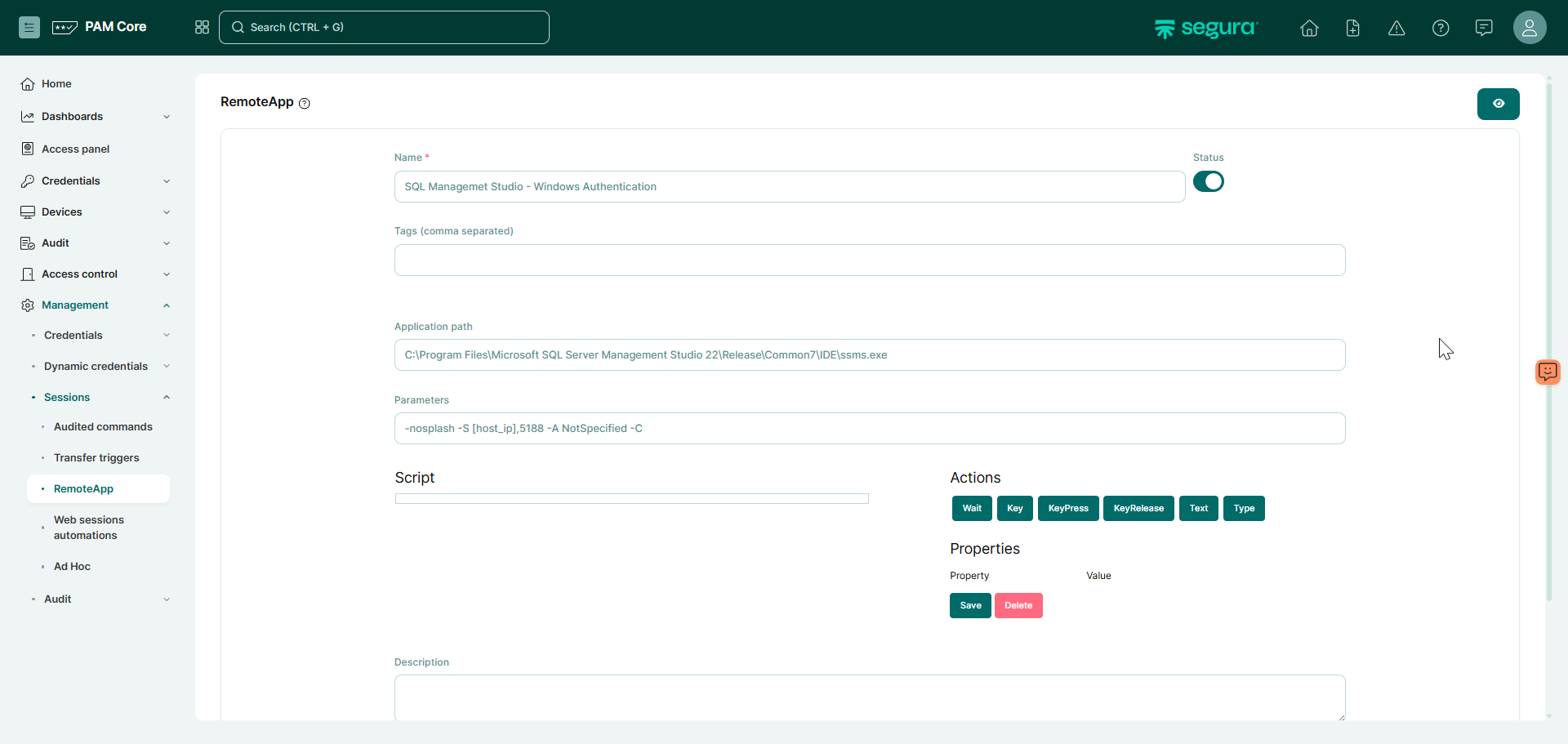Click the eye view button
The image size is (1568, 744).
tap(1498, 104)
